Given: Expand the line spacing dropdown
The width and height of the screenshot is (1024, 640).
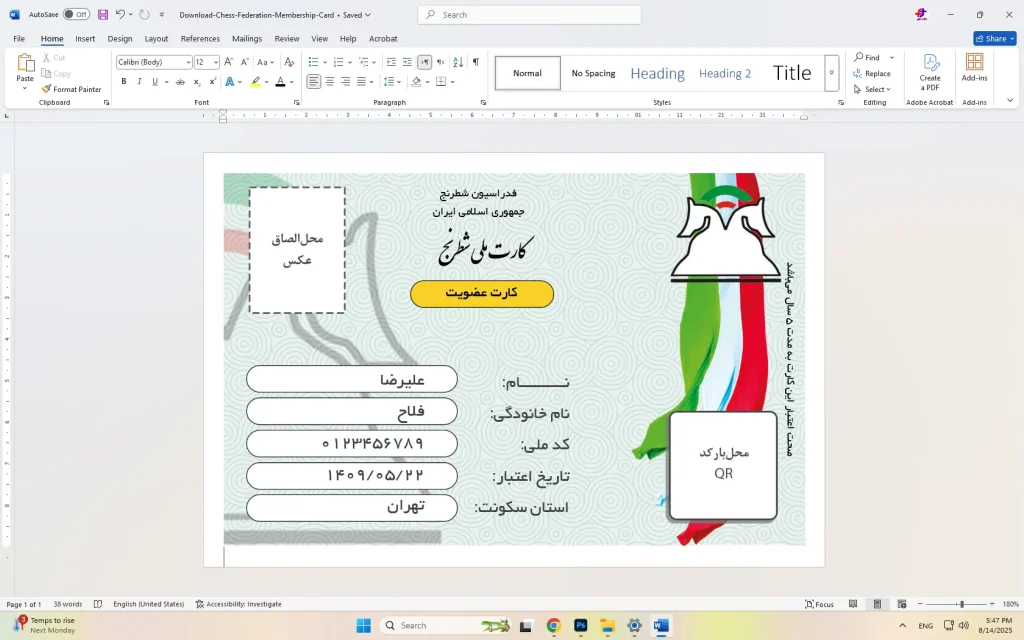Looking at the screenshot, I should (398, 82).
